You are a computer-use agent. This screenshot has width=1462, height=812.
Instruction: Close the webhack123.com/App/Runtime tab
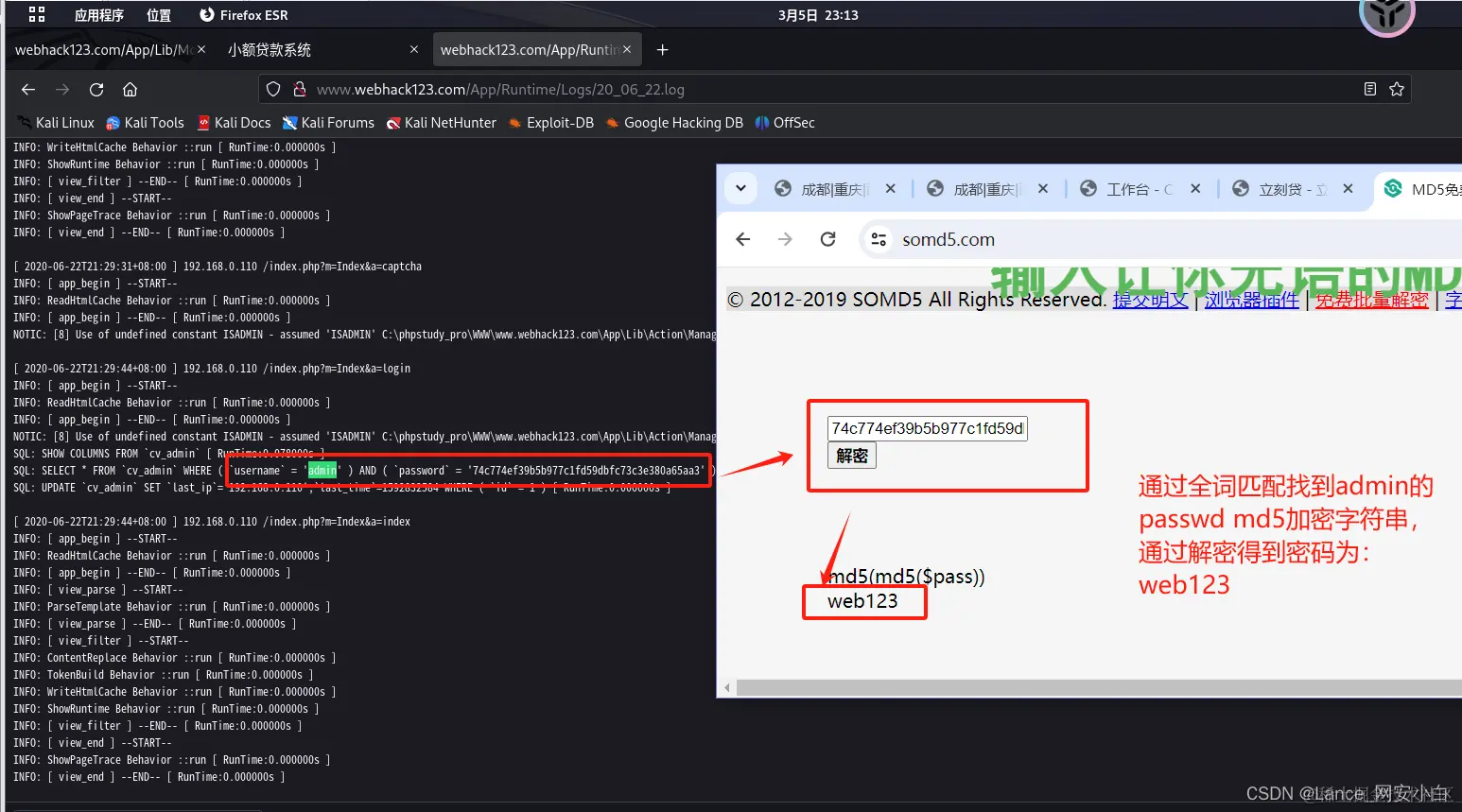click(627, 49)
